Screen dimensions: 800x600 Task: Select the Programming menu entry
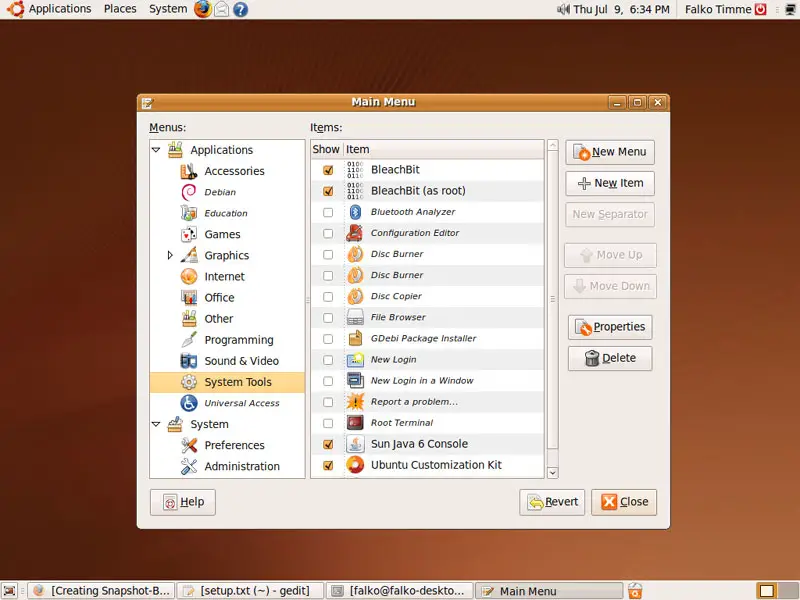click(x=239, y=340)
